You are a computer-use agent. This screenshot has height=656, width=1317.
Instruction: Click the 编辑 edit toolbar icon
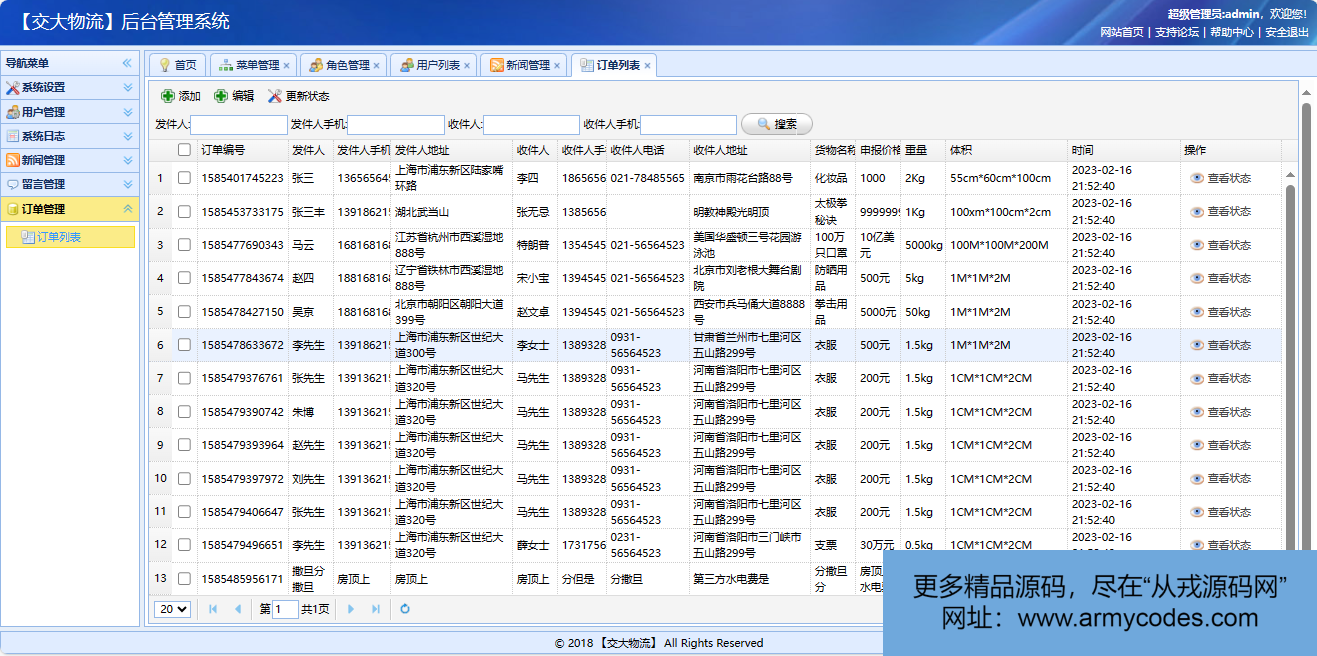click(x=221, y=96)
